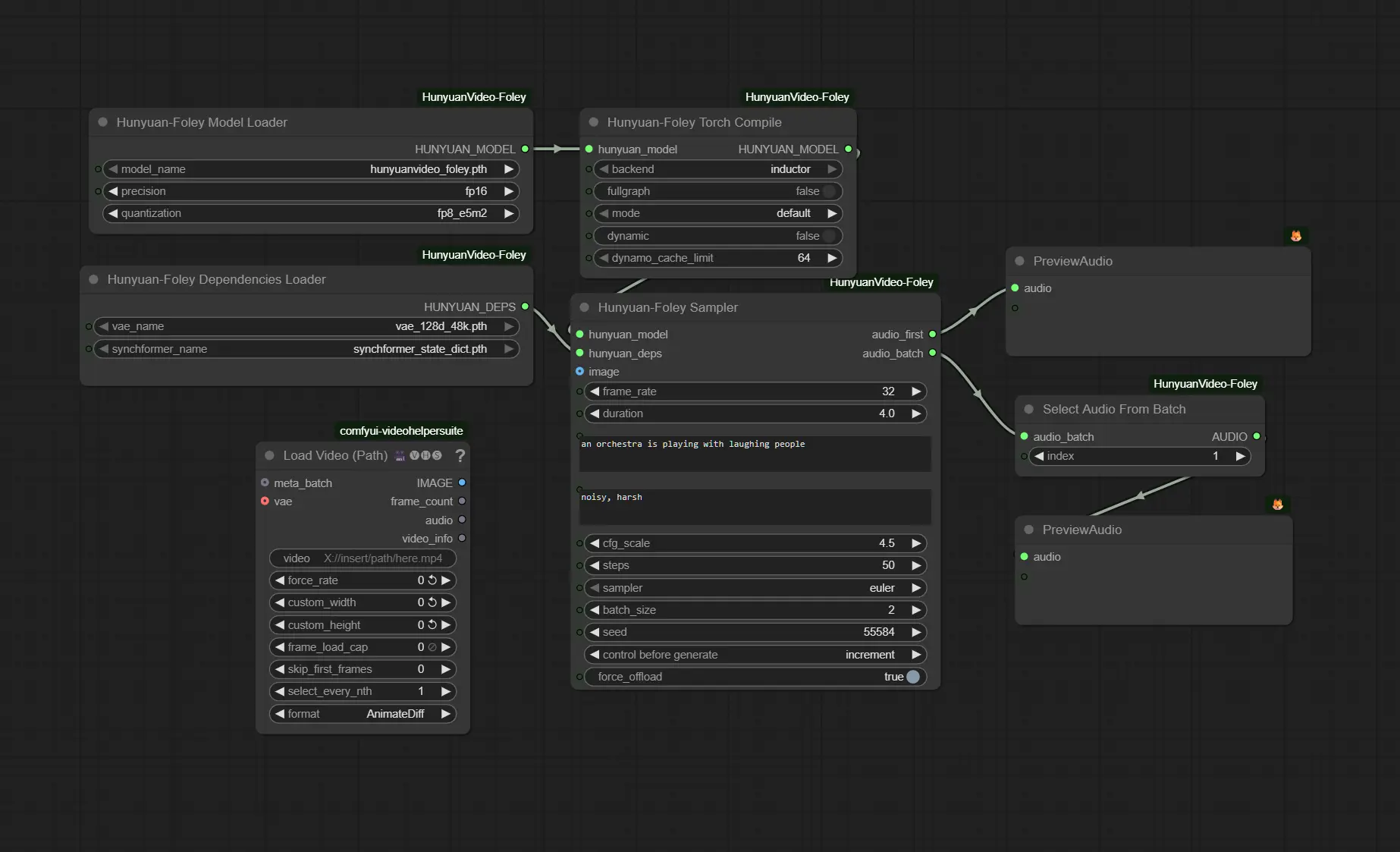Open the sampler dropdown set to euler
This screenshot has height=852, width=1400.
click(x=755, y=588)
